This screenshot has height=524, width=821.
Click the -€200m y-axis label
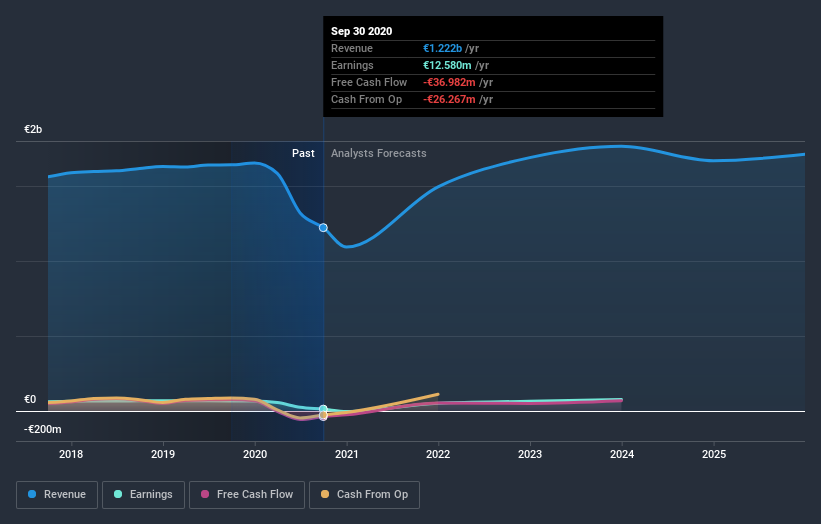point(42,429)
